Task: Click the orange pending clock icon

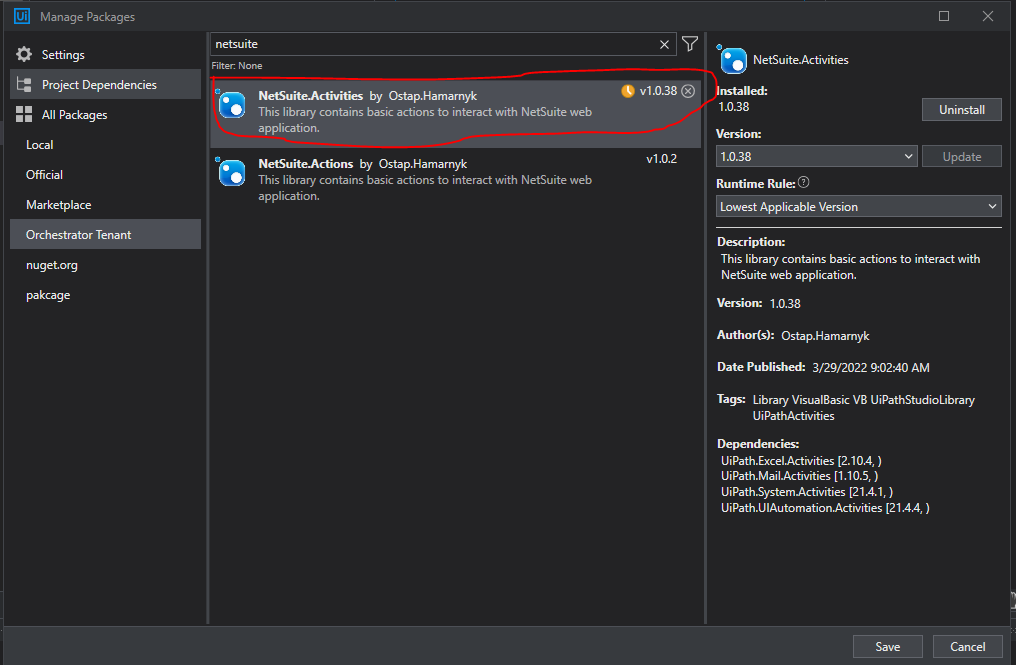Action: (627, 91)
